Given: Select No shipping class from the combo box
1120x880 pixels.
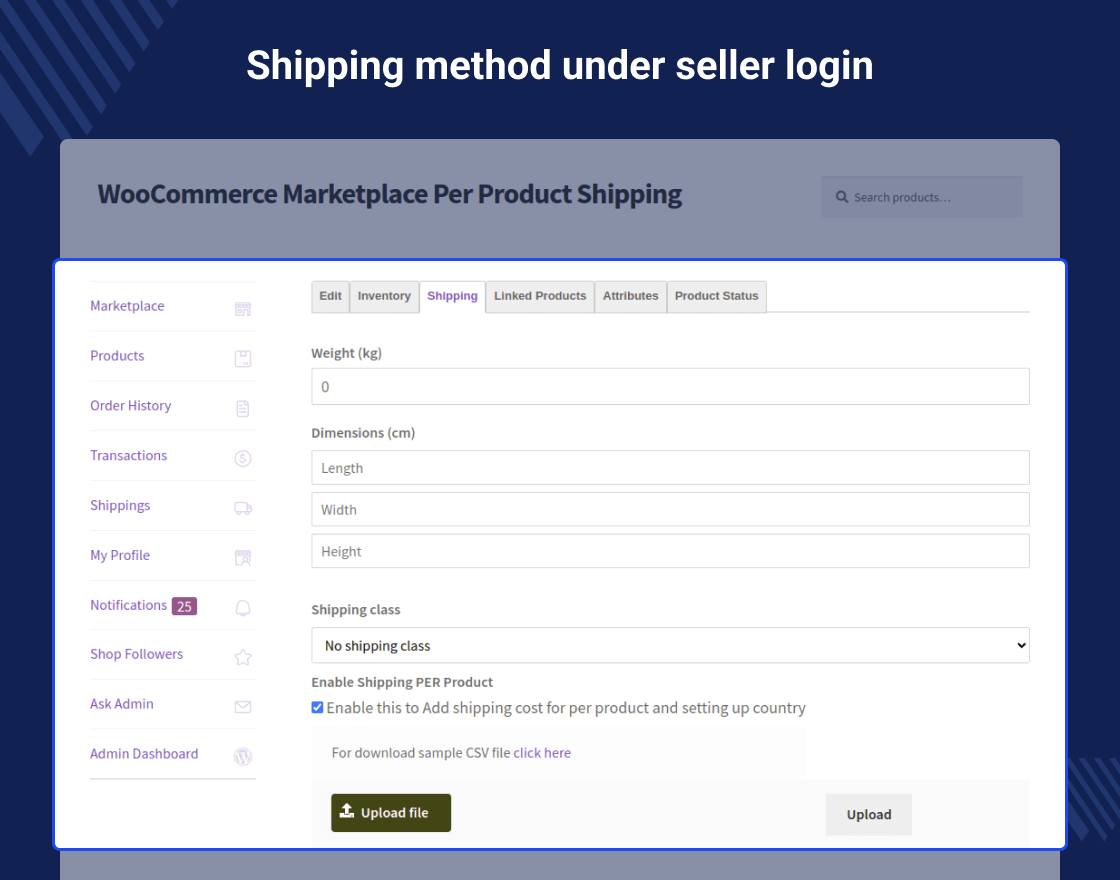Looking at the screenshot, I should (x=670, y=645).
